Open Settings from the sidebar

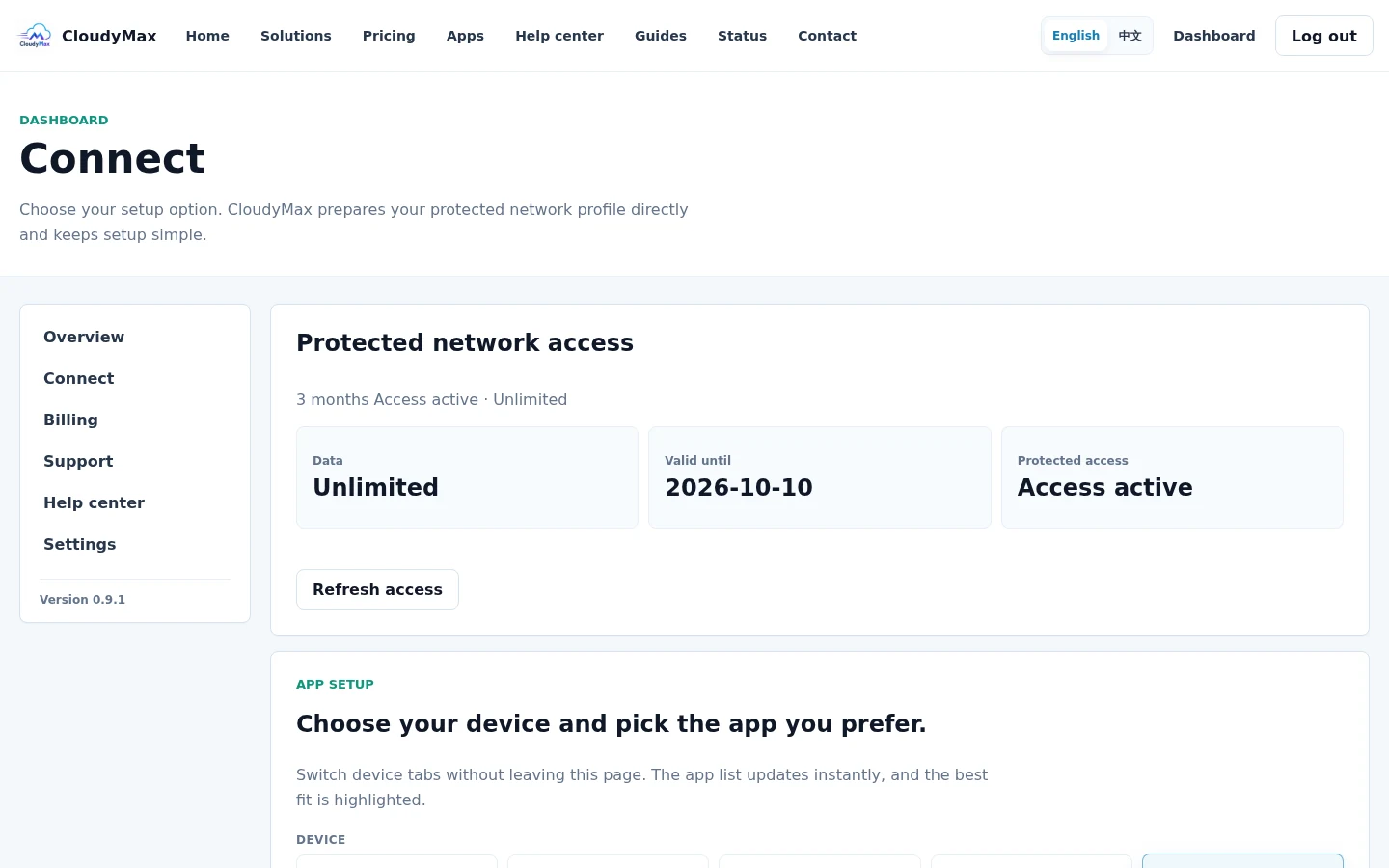pyautogui.click(x=135, y=544)
